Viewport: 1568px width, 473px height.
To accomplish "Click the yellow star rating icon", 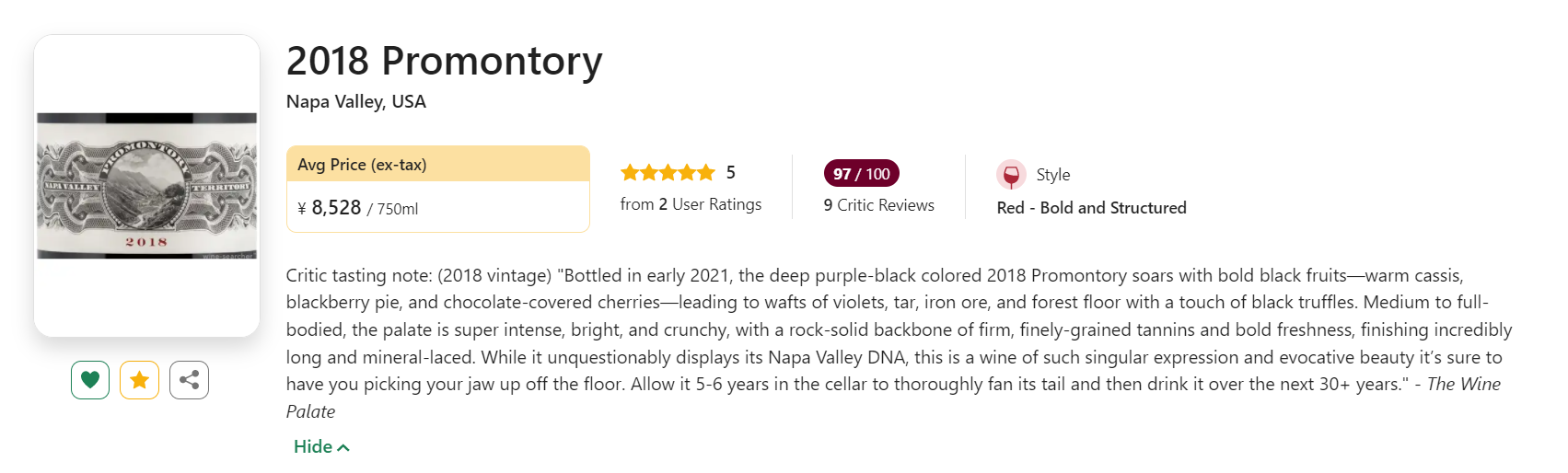I will click(x=139, y=380).
